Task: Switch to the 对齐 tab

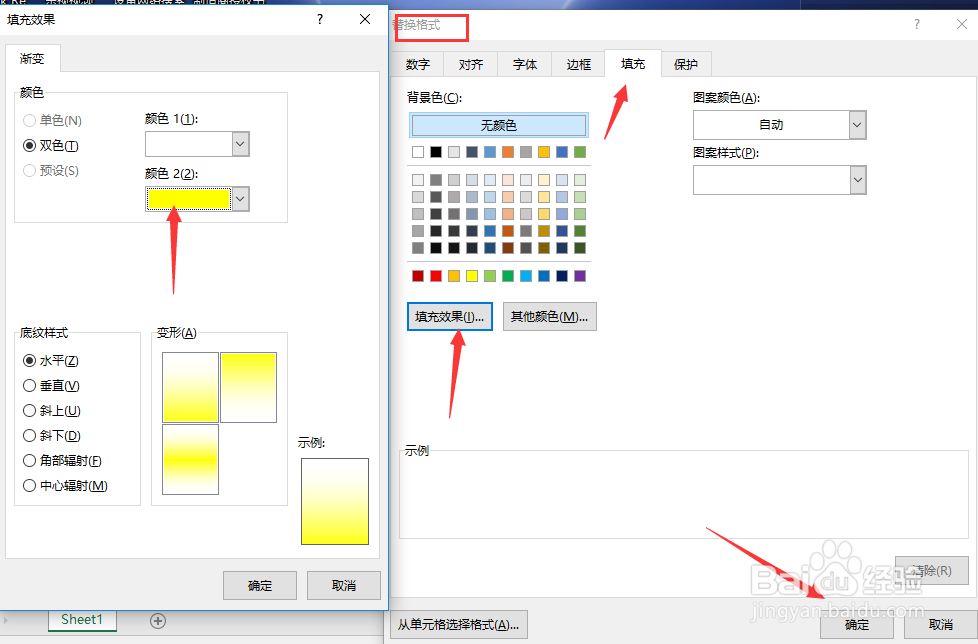Action: click(x=471, y=64)
